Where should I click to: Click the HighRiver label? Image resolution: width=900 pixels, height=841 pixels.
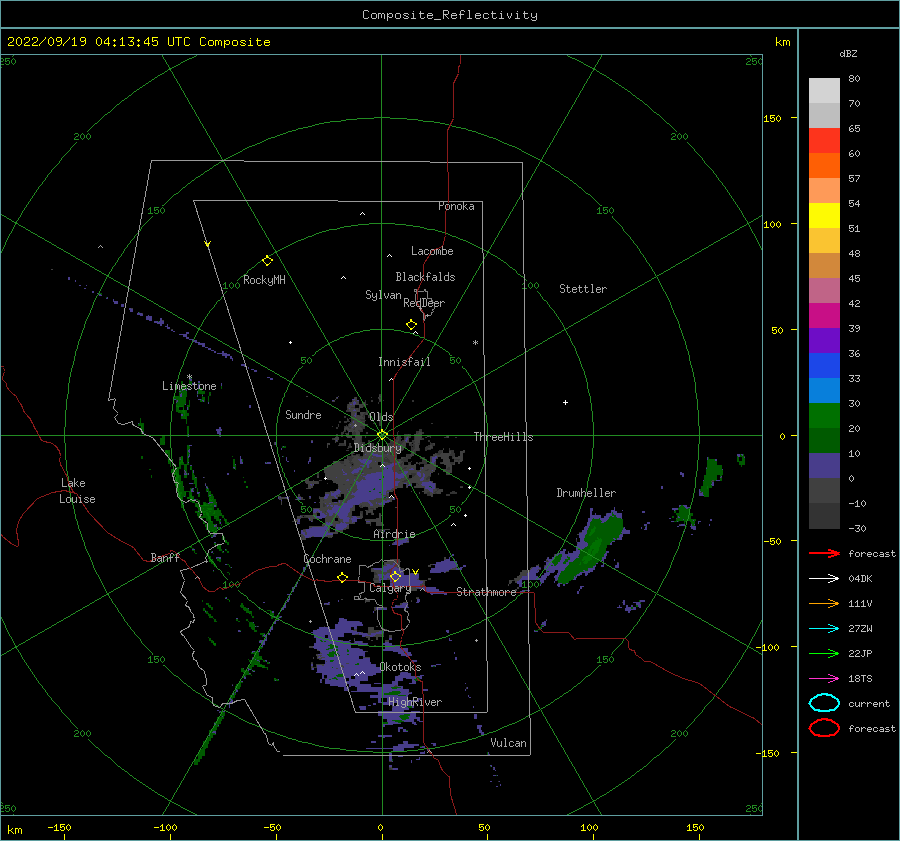coord(415,702)
